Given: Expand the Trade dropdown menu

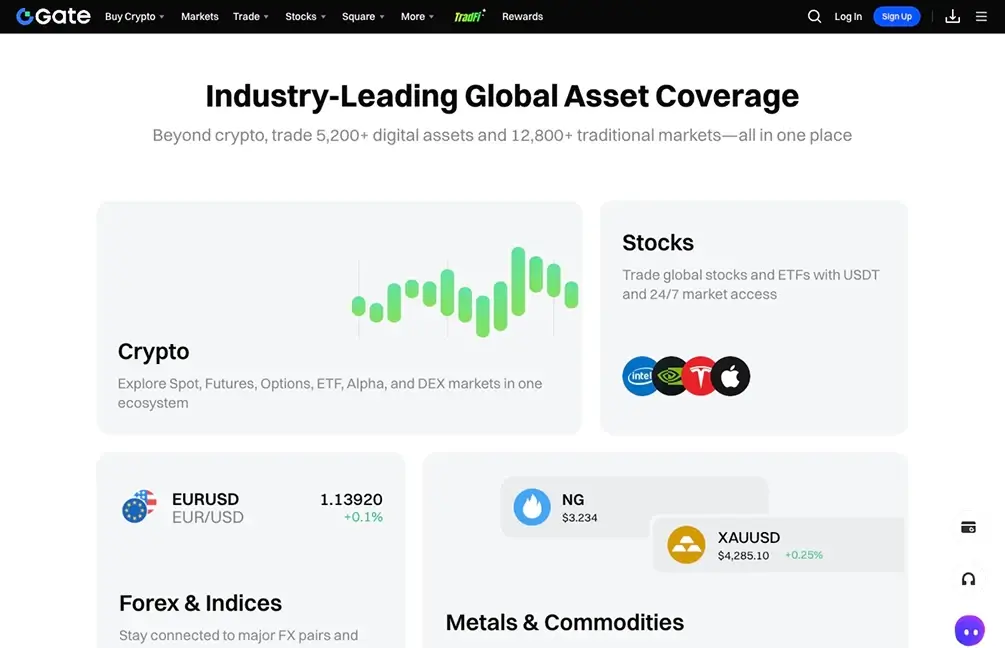Looking at the screenshot, I should point(251,17).
